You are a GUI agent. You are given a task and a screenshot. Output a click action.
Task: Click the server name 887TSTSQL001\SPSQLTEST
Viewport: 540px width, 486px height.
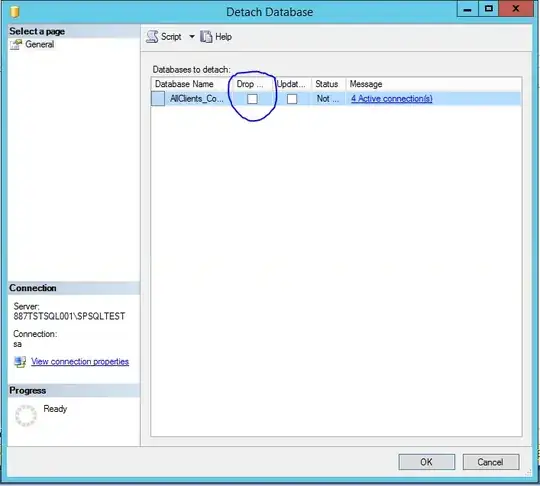[69, 316]
